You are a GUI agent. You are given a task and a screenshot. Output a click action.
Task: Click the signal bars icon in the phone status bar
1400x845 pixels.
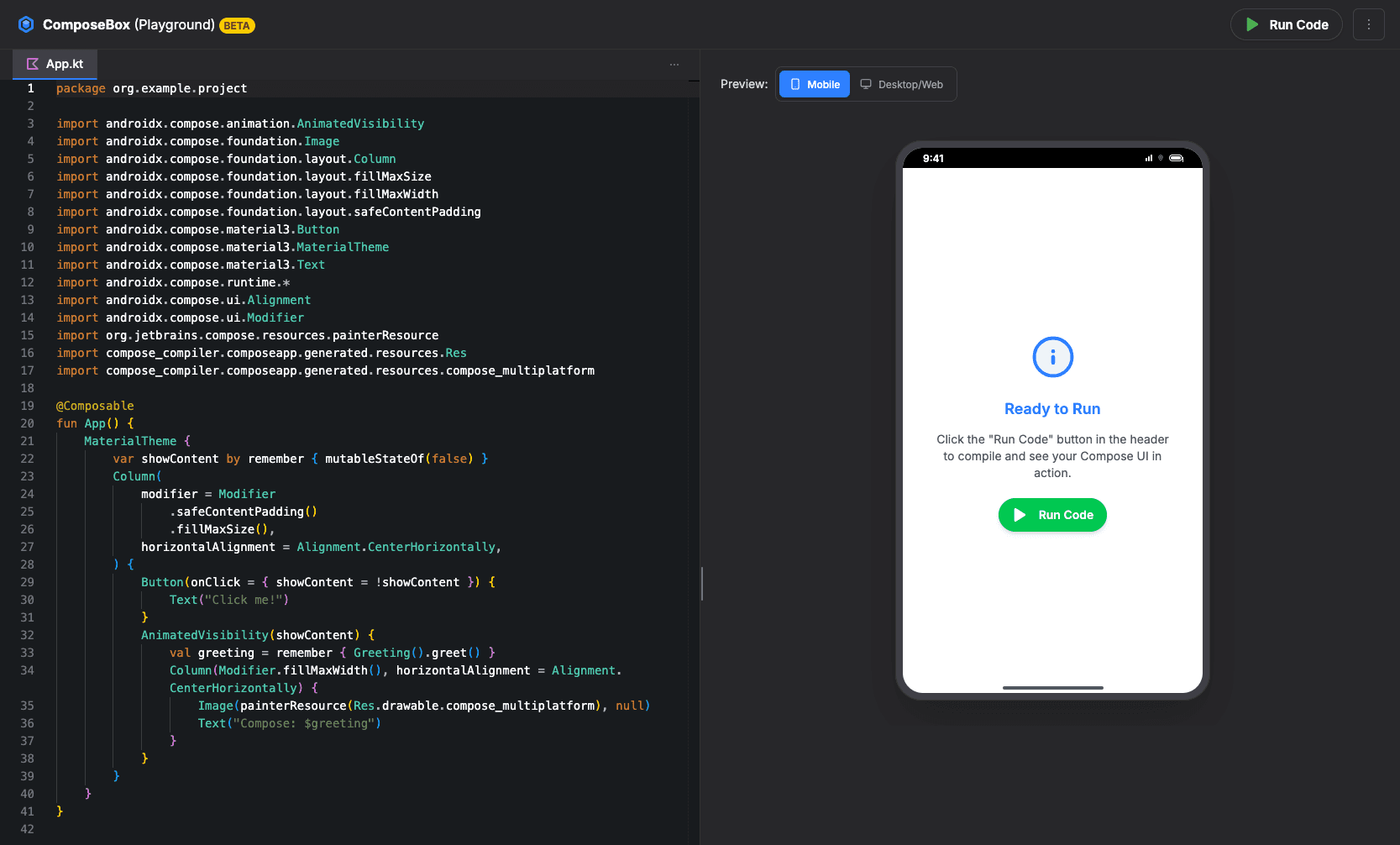(1149, 158)
